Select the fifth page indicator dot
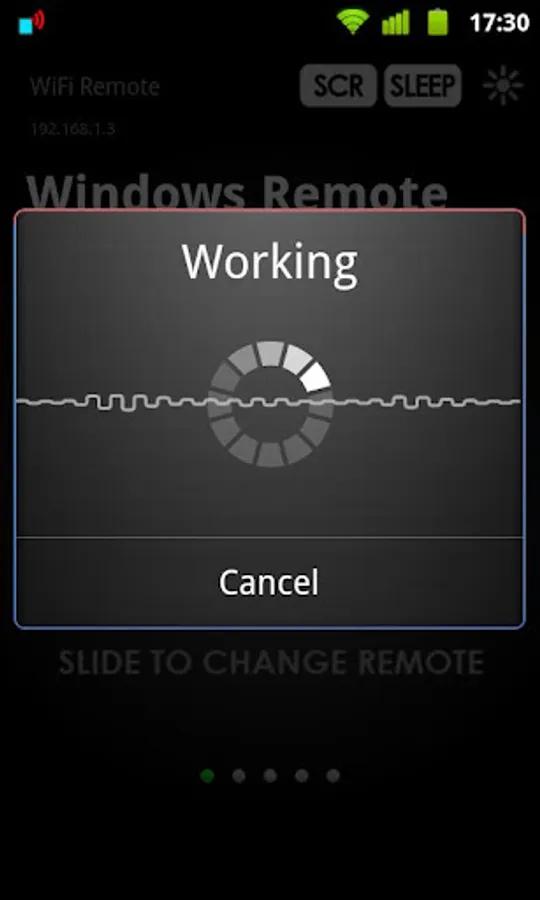 pyautogui.click(x=333, y=776)
